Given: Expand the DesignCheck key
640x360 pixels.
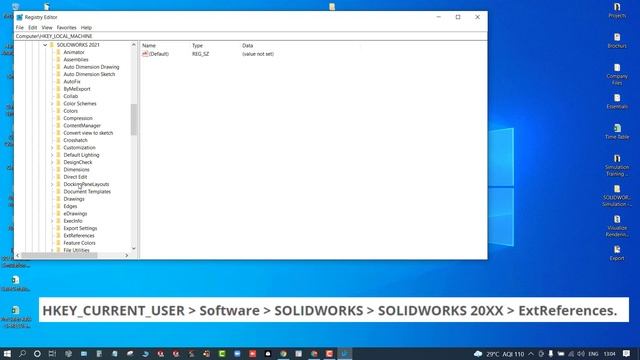Looking at the screenshot, I should (52, 162).
